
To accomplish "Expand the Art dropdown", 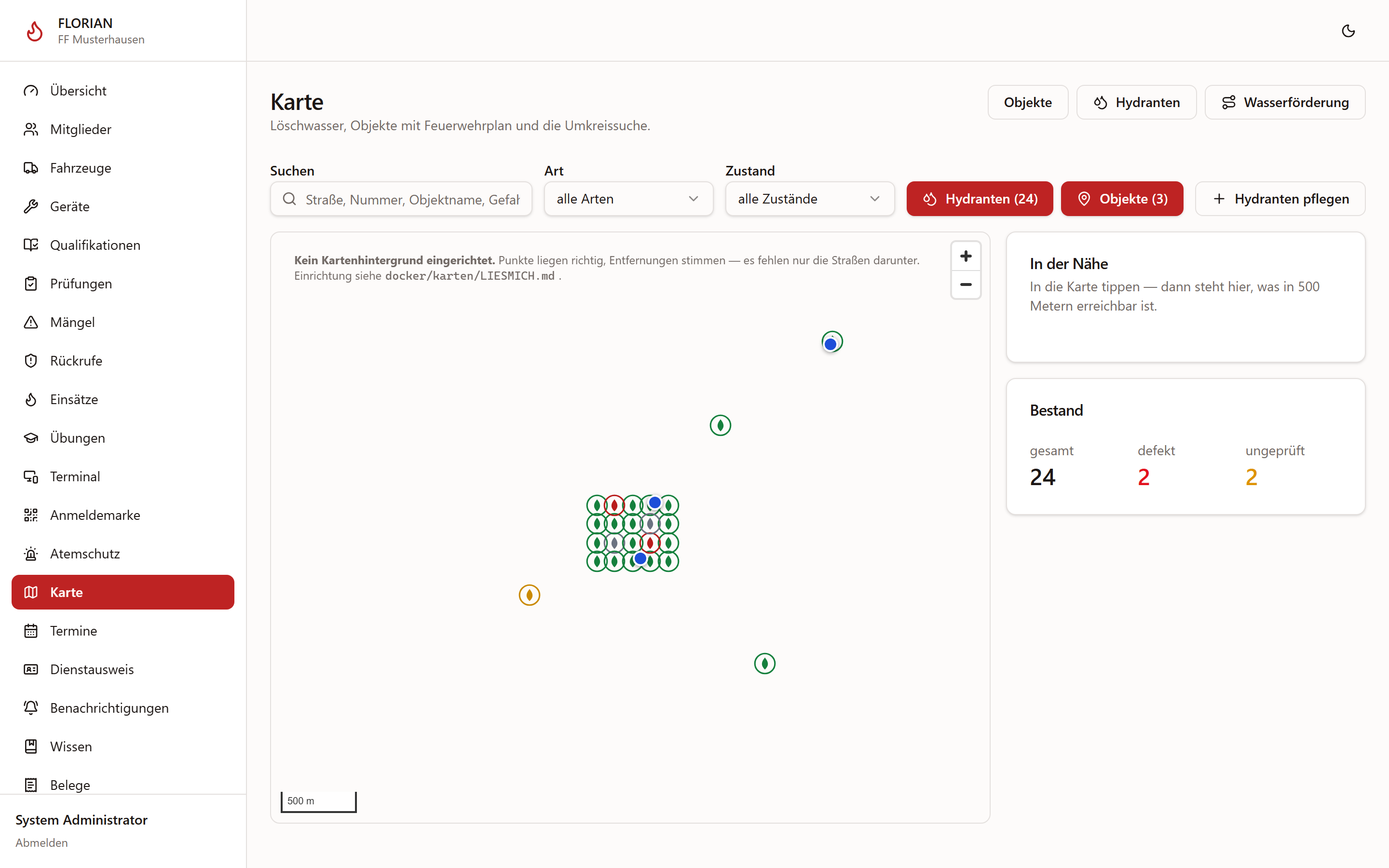I will [628, 199].
